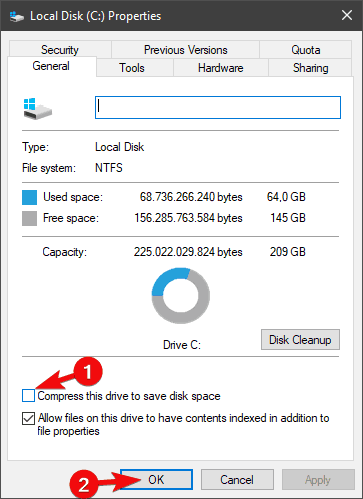The width and height of the screenshot is (363, 499).
Task: Enable Compress this drive to save disk space
Action: coord(28,396)
